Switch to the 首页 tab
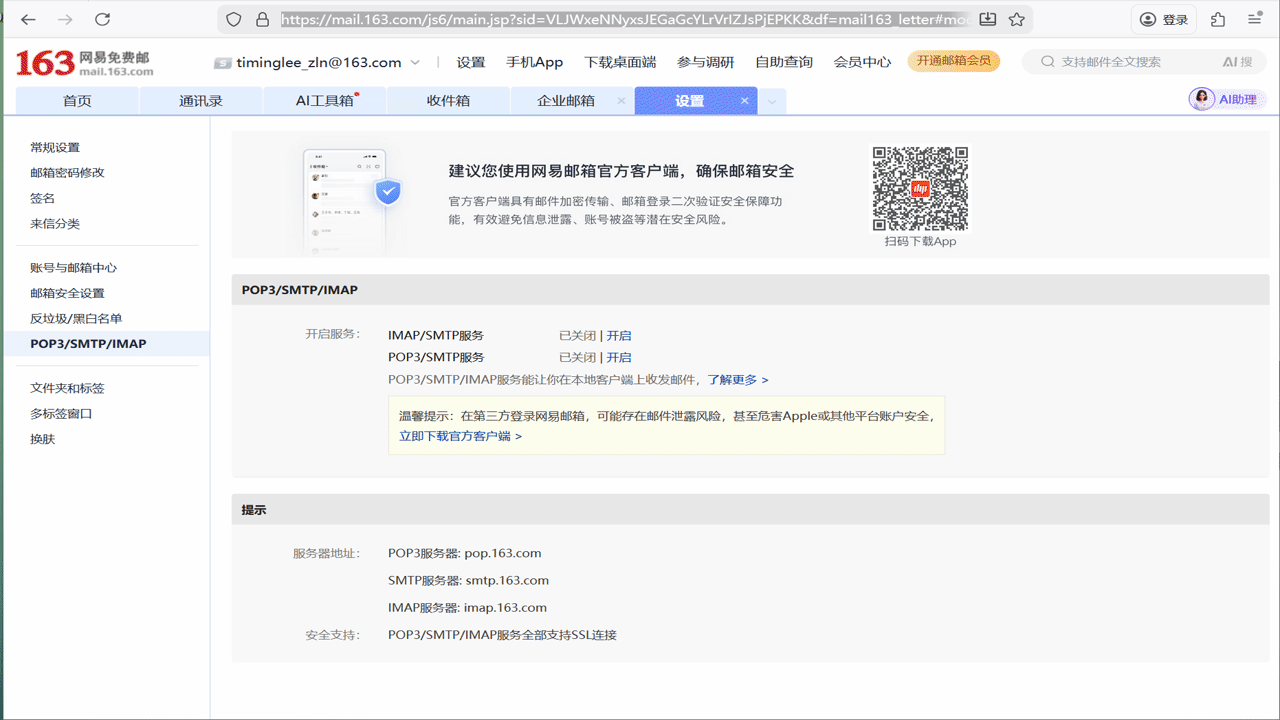 pos(77,101)
